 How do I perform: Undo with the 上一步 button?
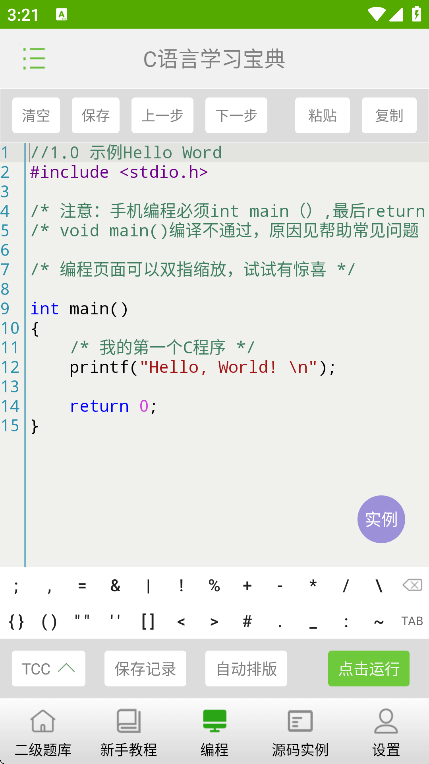162,115
